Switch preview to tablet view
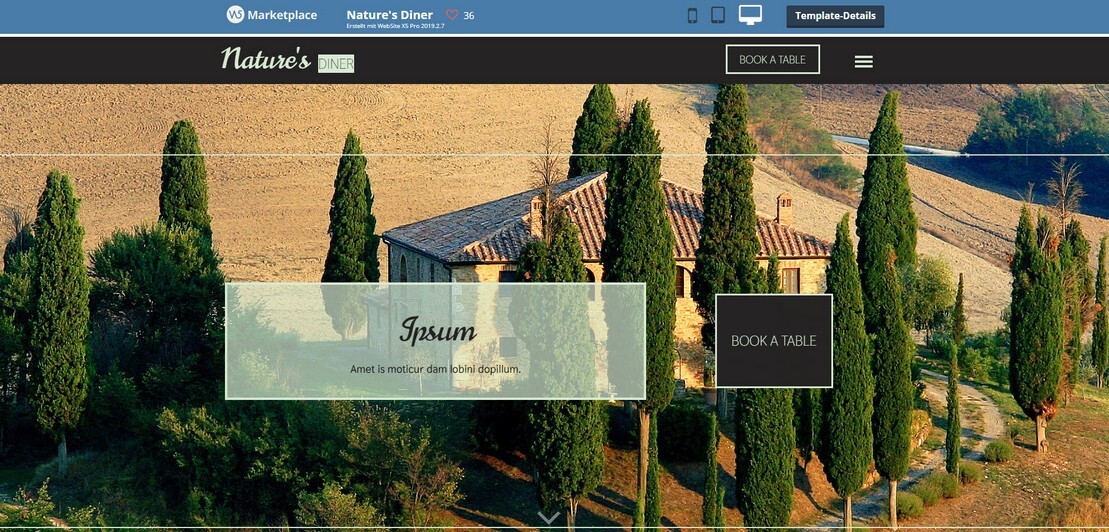The image size is (1109, 532). [x=718, y=15]
